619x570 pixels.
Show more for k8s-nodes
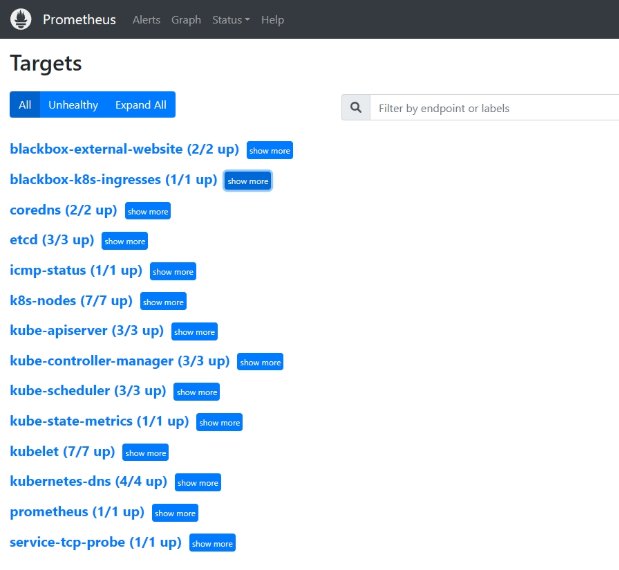point(163,302)
